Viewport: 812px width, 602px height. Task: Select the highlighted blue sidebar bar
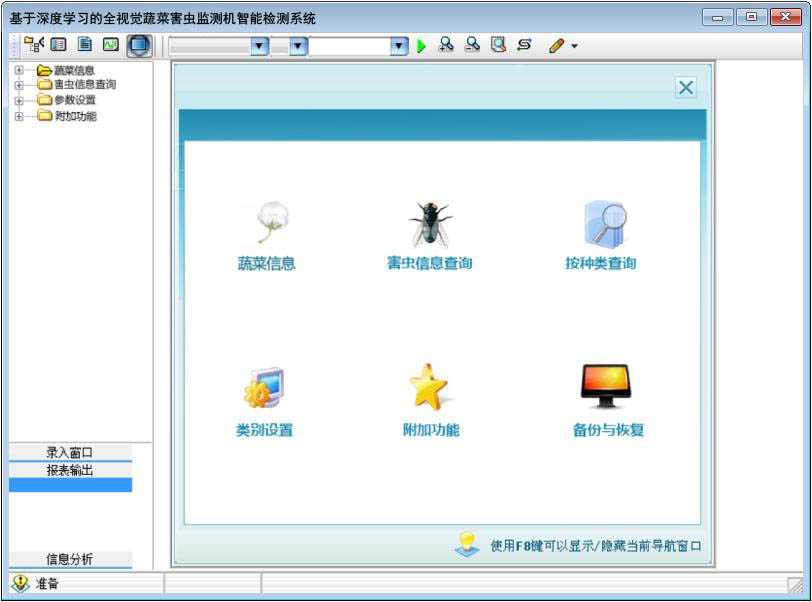[70, 485]
